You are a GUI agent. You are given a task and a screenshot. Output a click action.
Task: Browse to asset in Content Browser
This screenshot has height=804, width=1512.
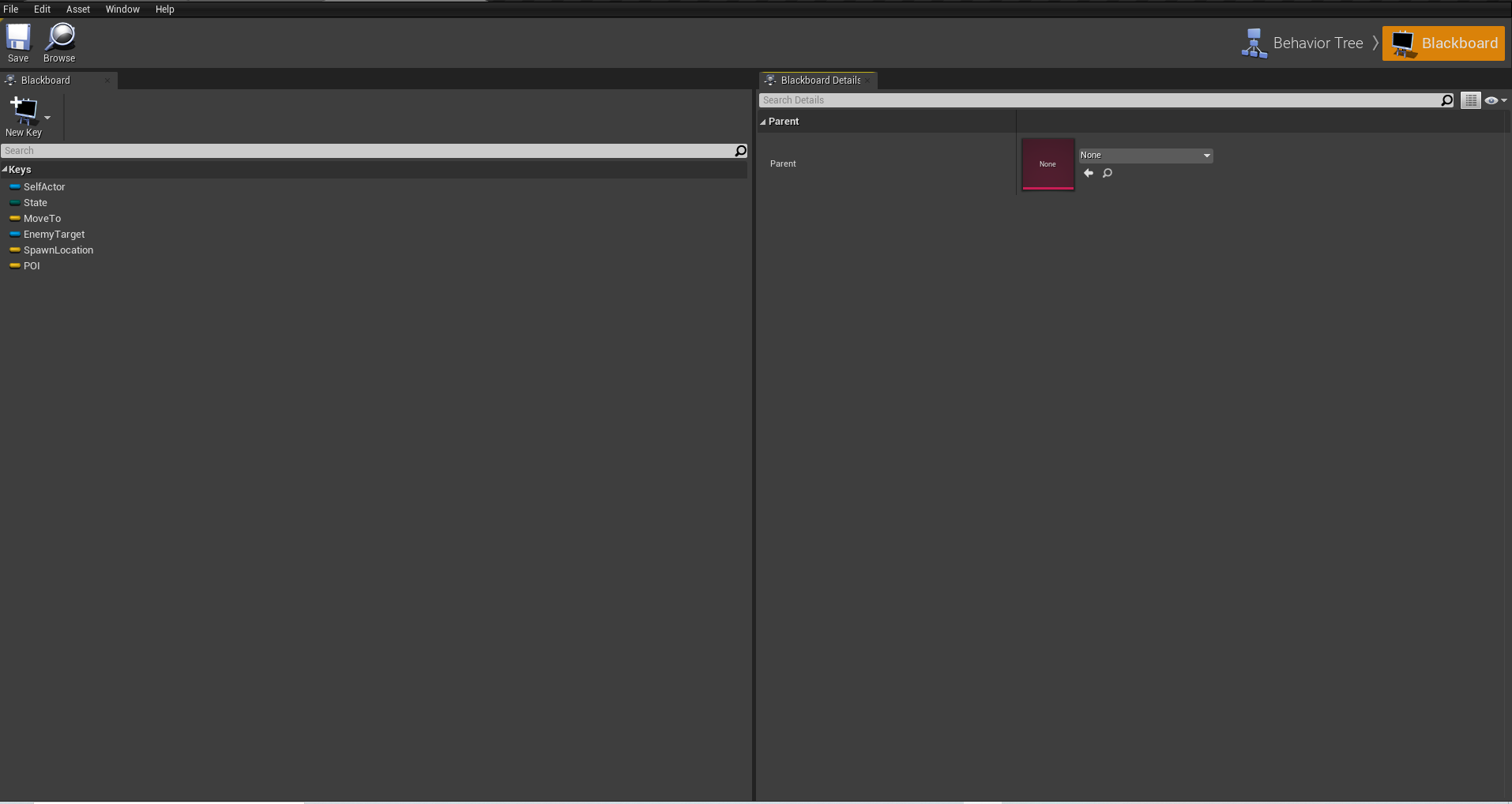[x=59, y=43]
